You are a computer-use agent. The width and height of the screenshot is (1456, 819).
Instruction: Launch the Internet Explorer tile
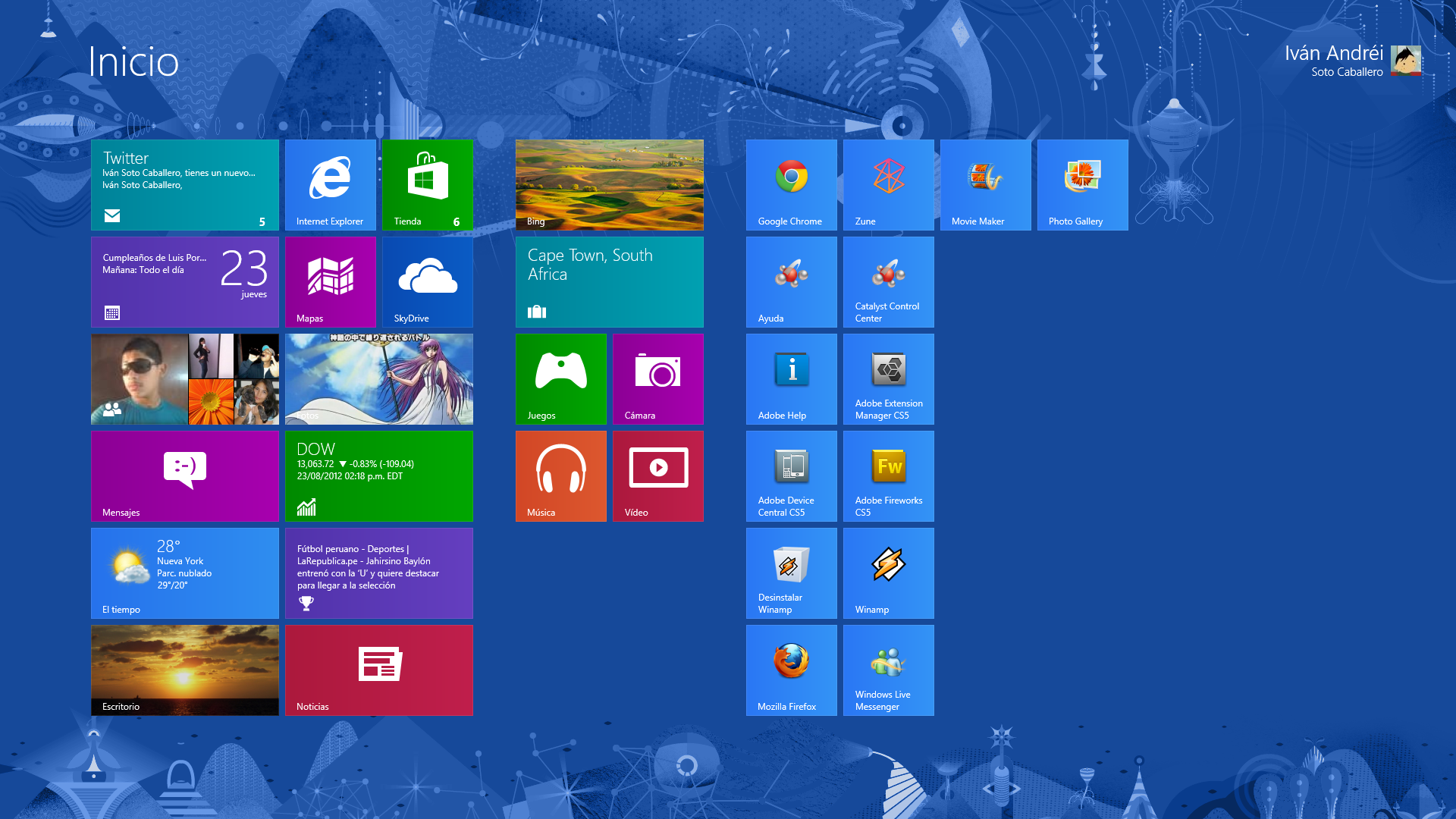click(x=331, y=185)
